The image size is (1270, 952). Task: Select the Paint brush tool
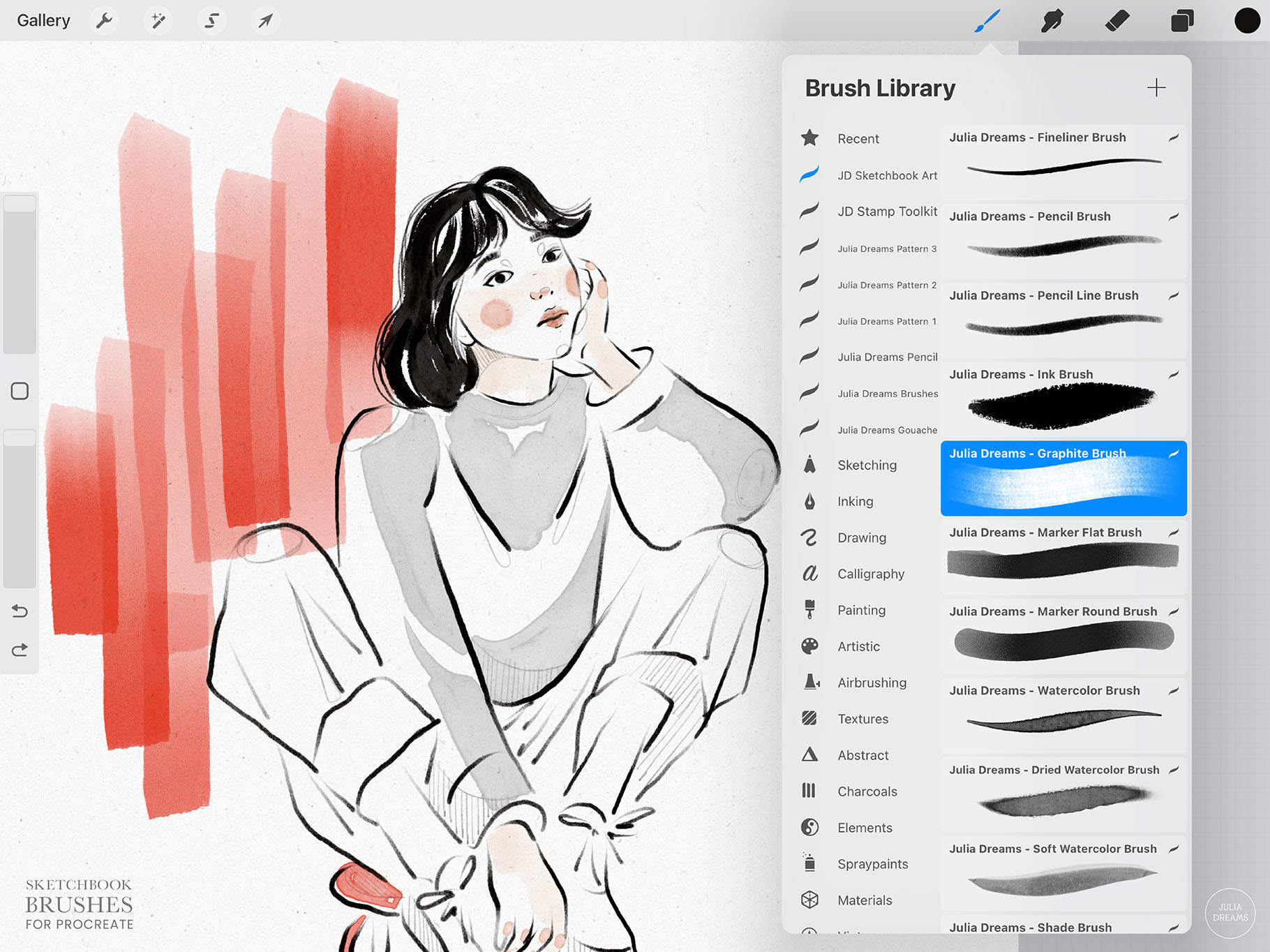click(x=987, y=20)
